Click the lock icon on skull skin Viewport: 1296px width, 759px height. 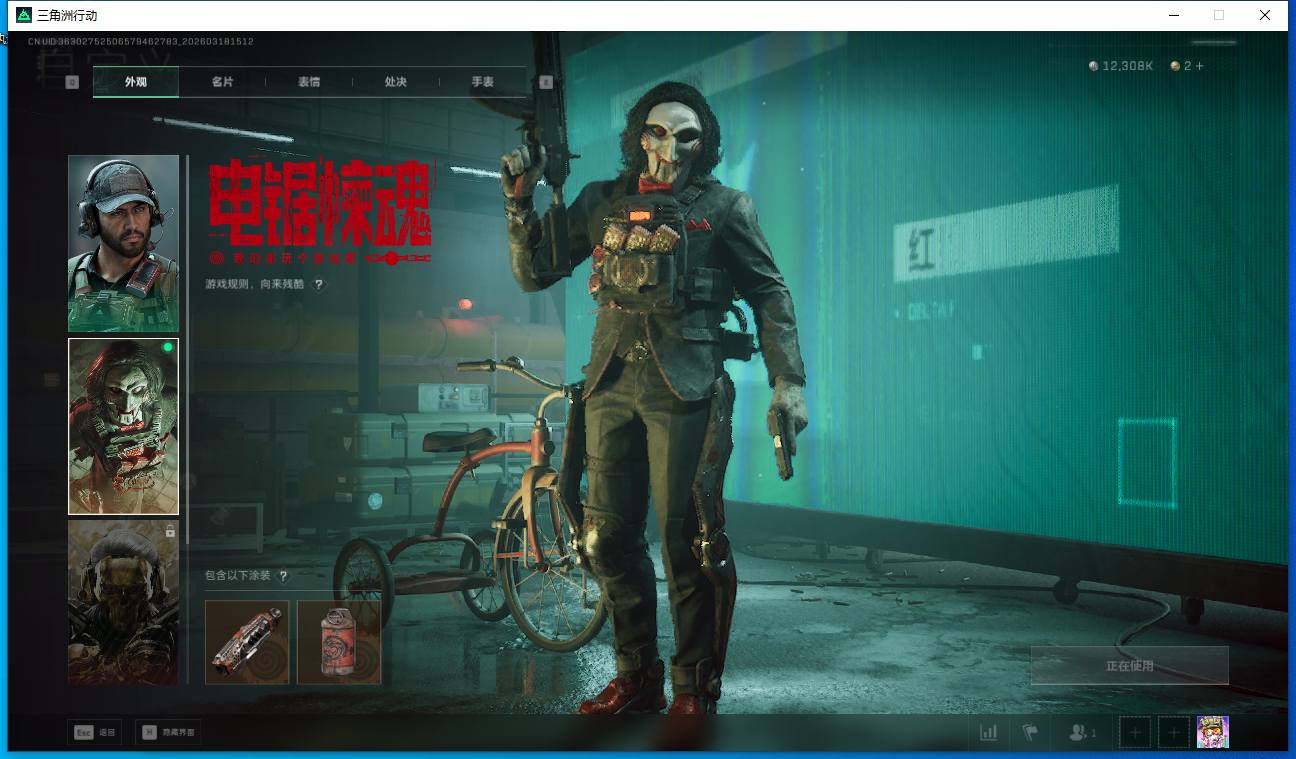[170, 531]
